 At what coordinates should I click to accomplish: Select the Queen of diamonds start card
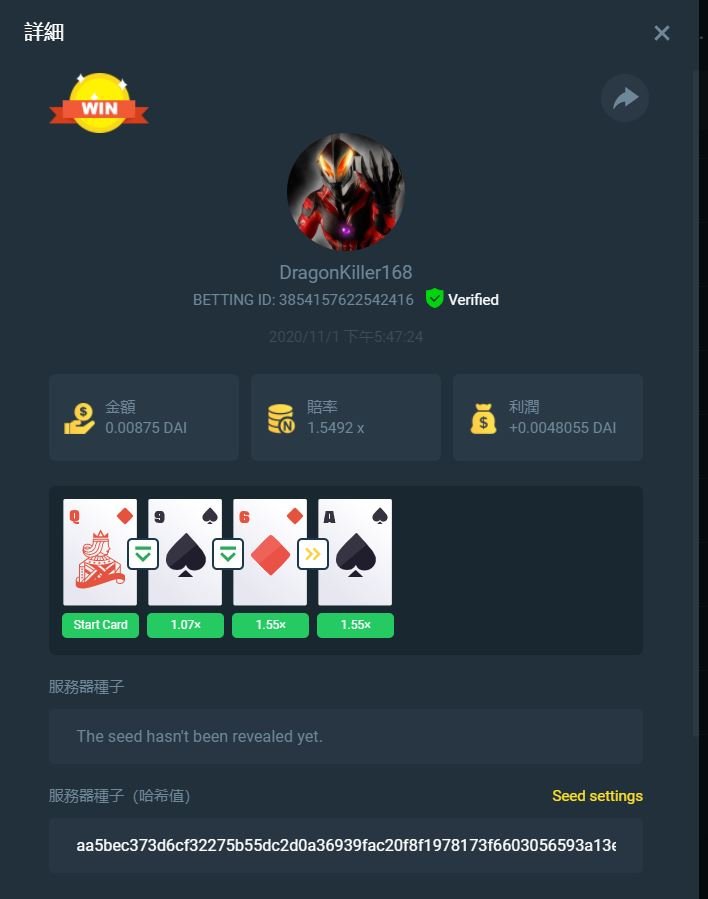100,552
